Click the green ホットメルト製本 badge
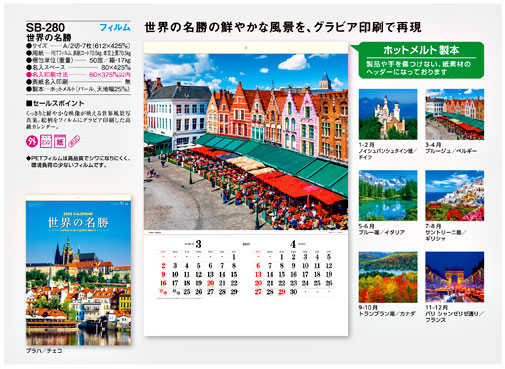Viewport: 505px width, 369px height. point(421,60)
